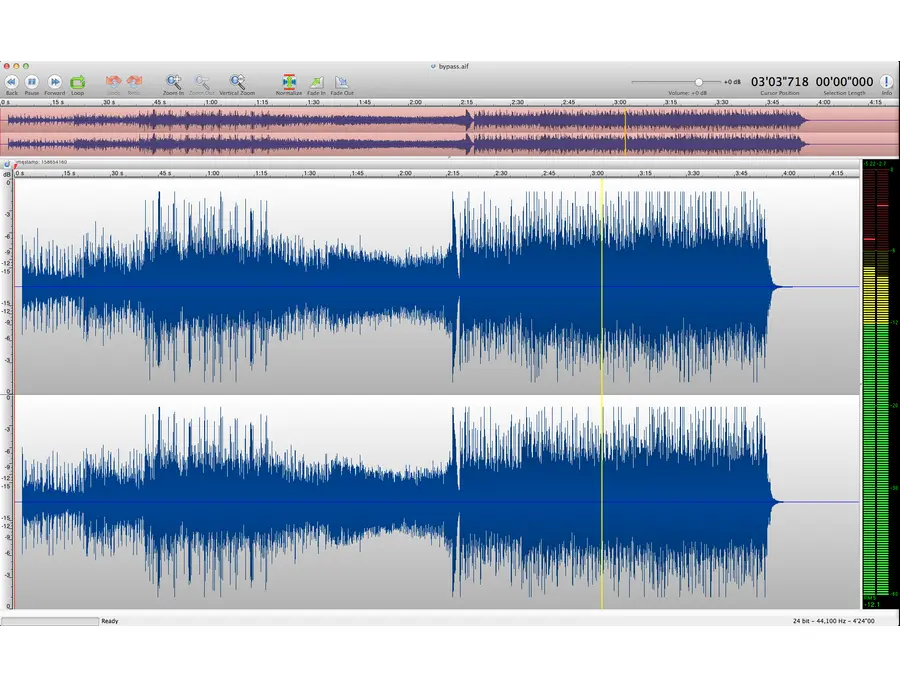Click the lower channel in the overview strip
The image size is (900, 687).
(448, 143)
